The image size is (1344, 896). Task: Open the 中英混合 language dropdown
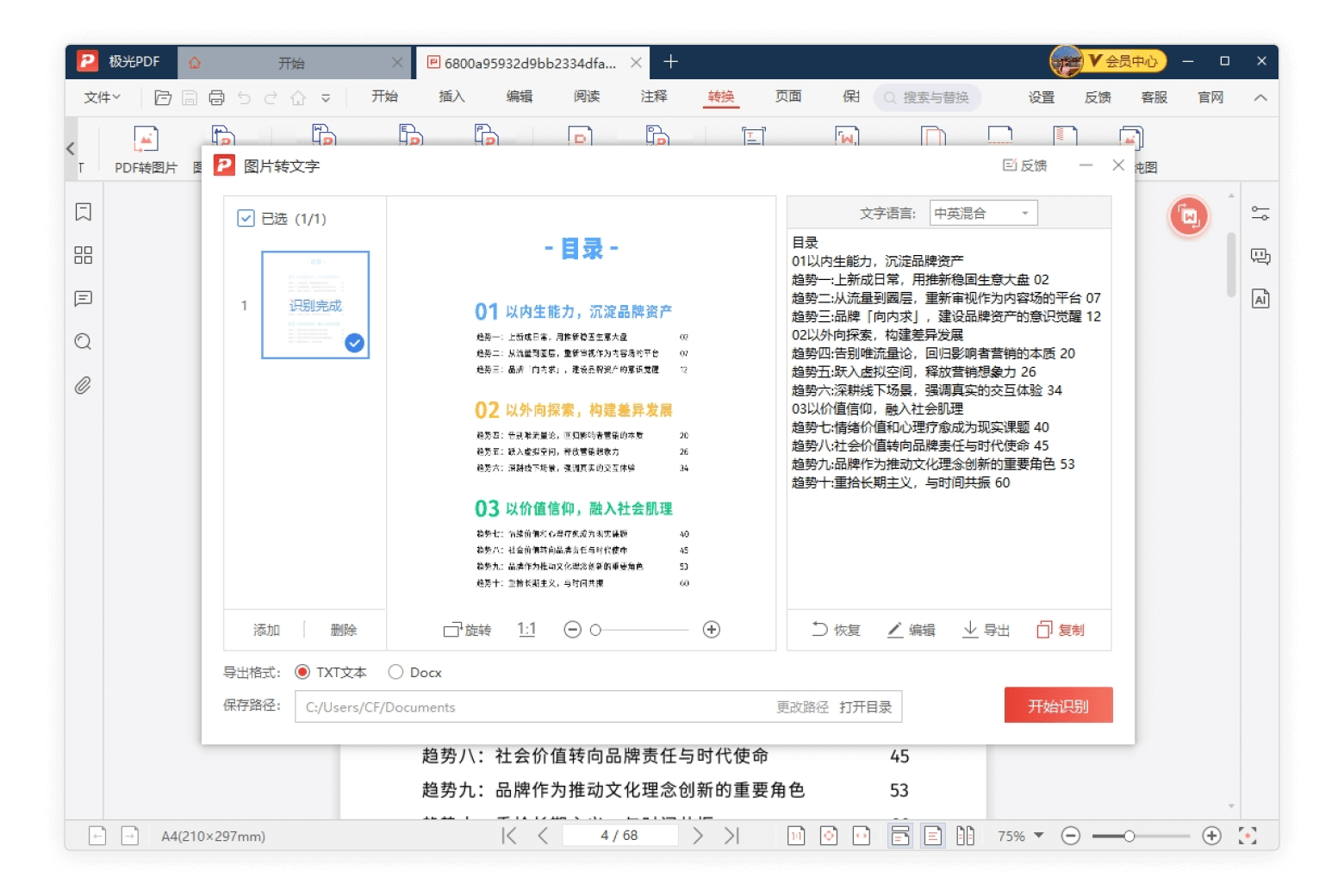coord(983,213)
